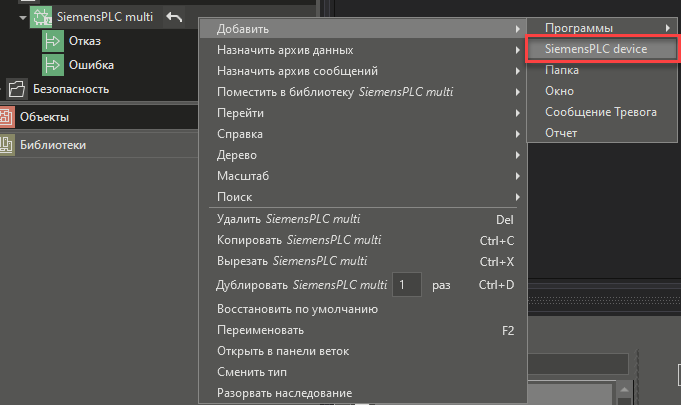Collapse the SiemensPLC multi tree node
The width and height of the screenshot is (681, 405).
click(x=23, y=17)
